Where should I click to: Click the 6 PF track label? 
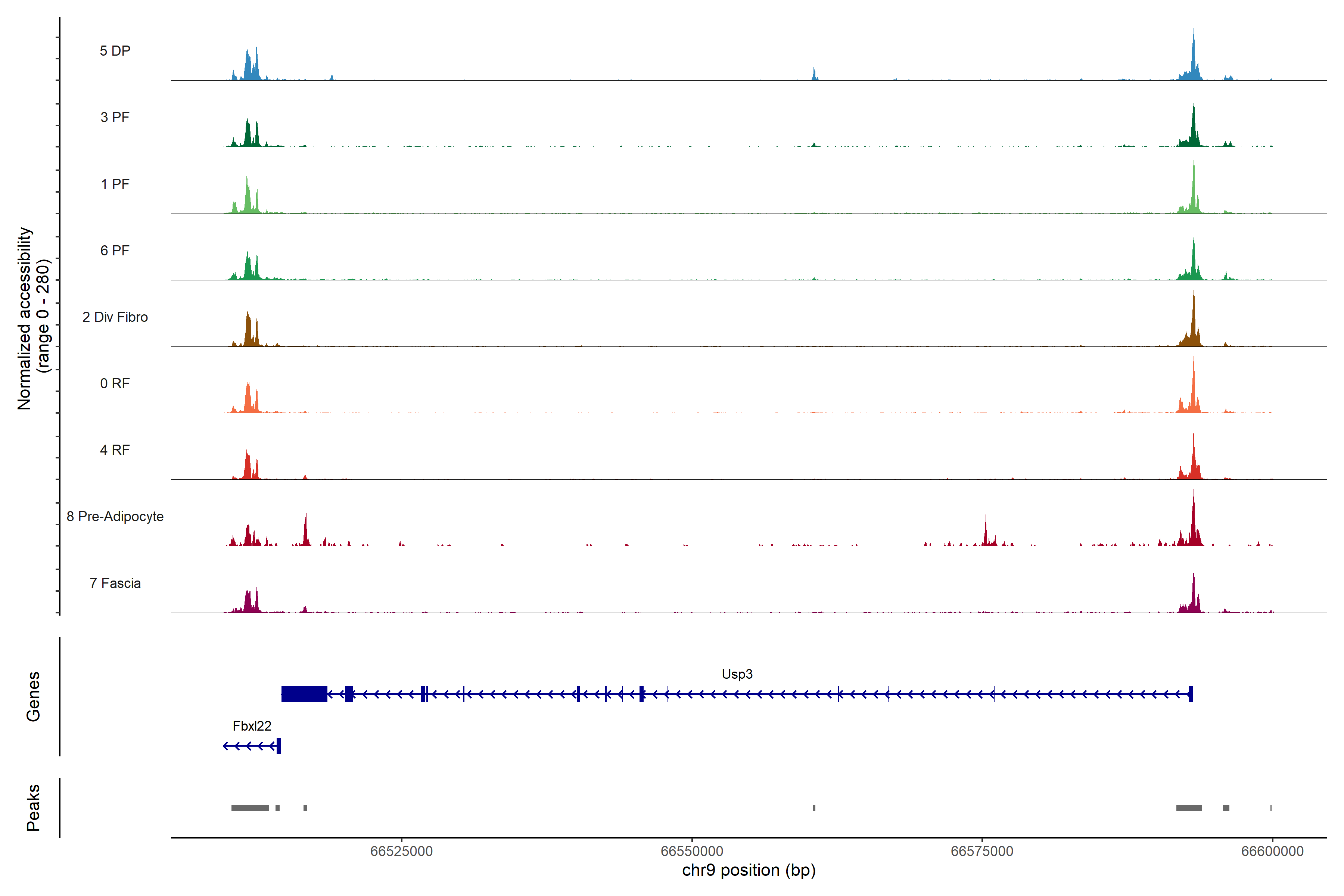[115, 250]
